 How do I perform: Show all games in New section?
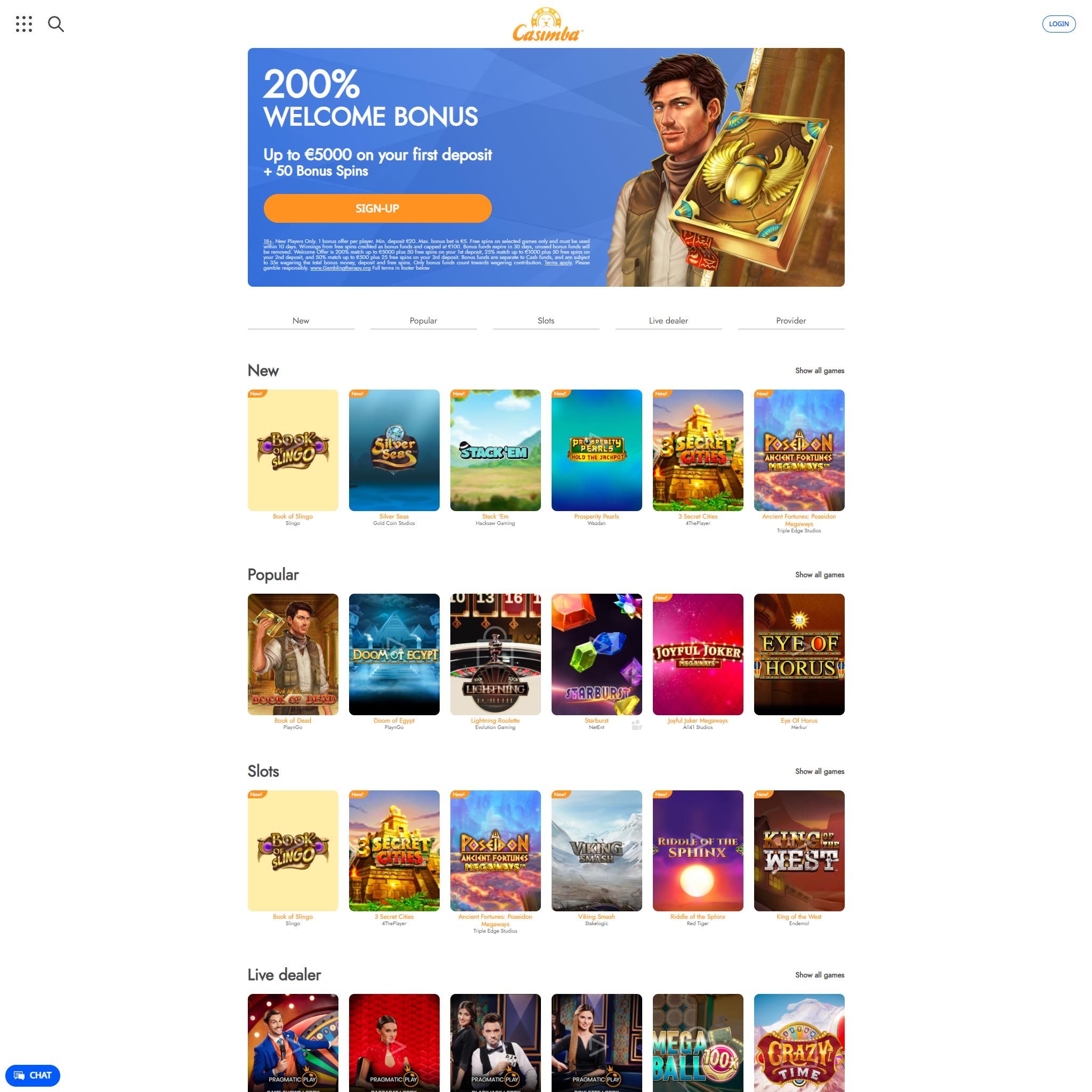(820, 371)
